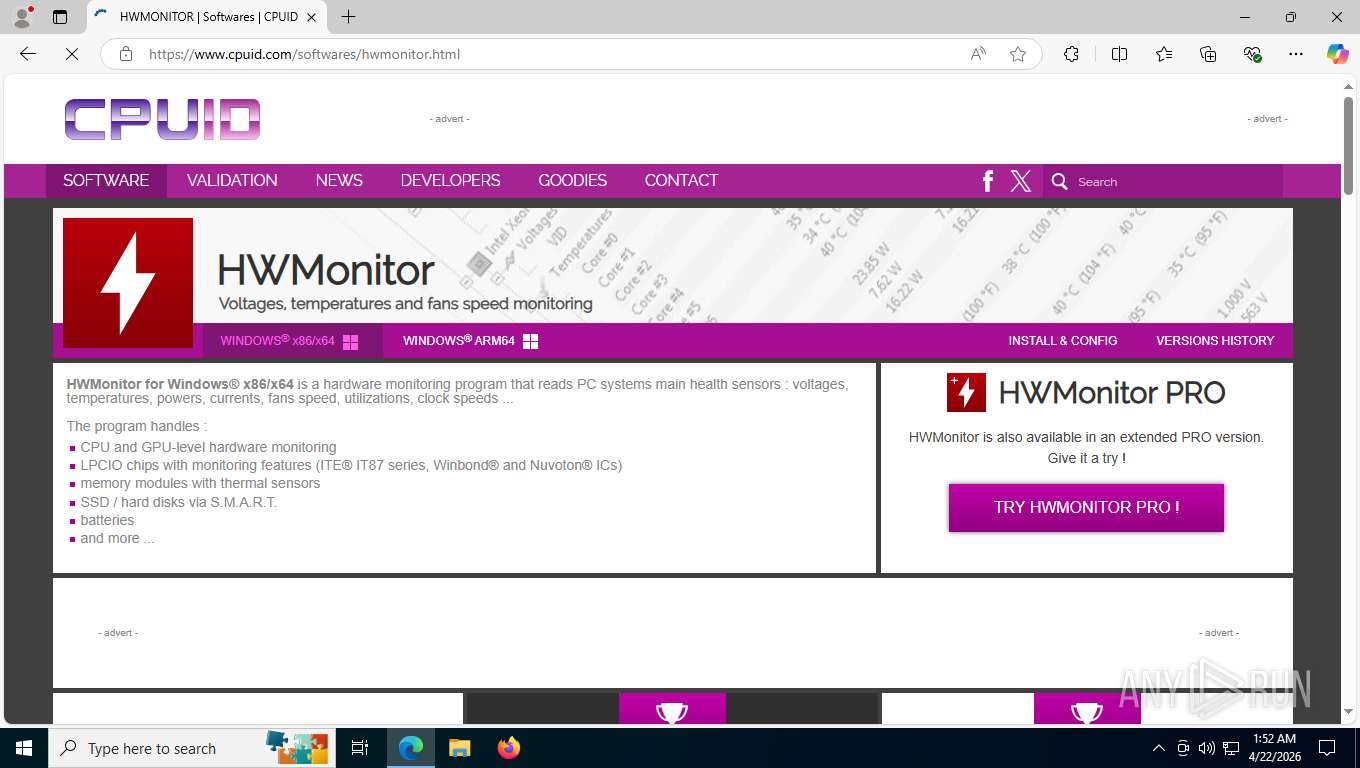The image size is (1360, 768).
Task: Open CPUID X (Twitter) icon
Action: (x=1021, y=181)
